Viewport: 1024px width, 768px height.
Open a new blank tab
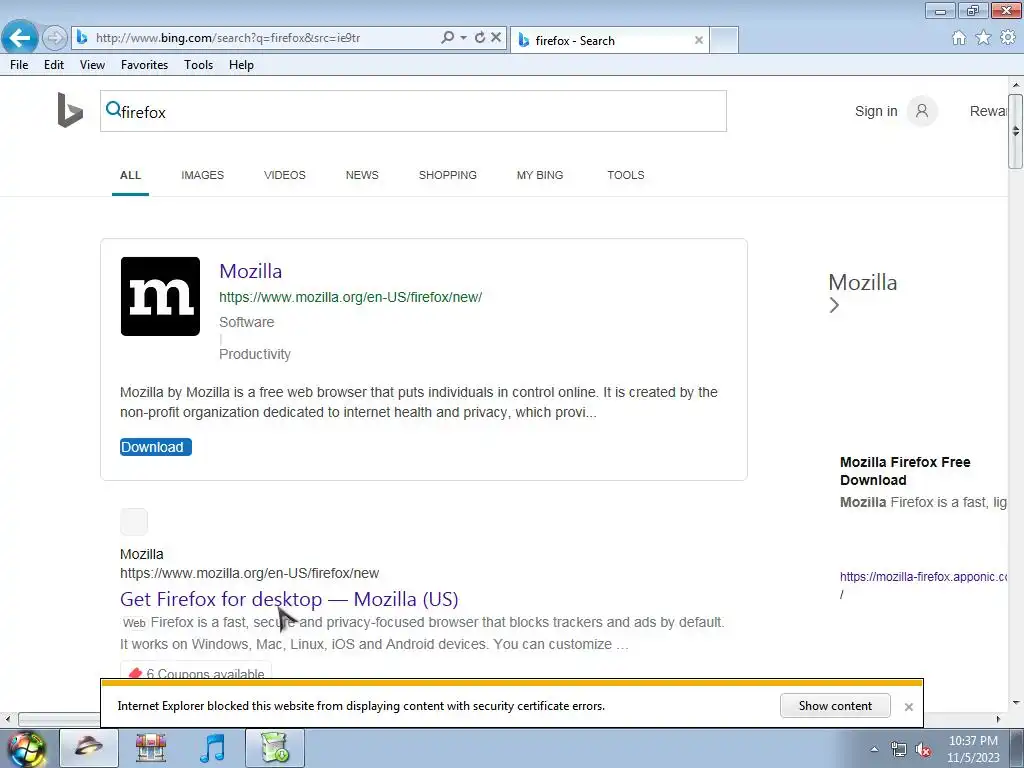click(724, 40)
